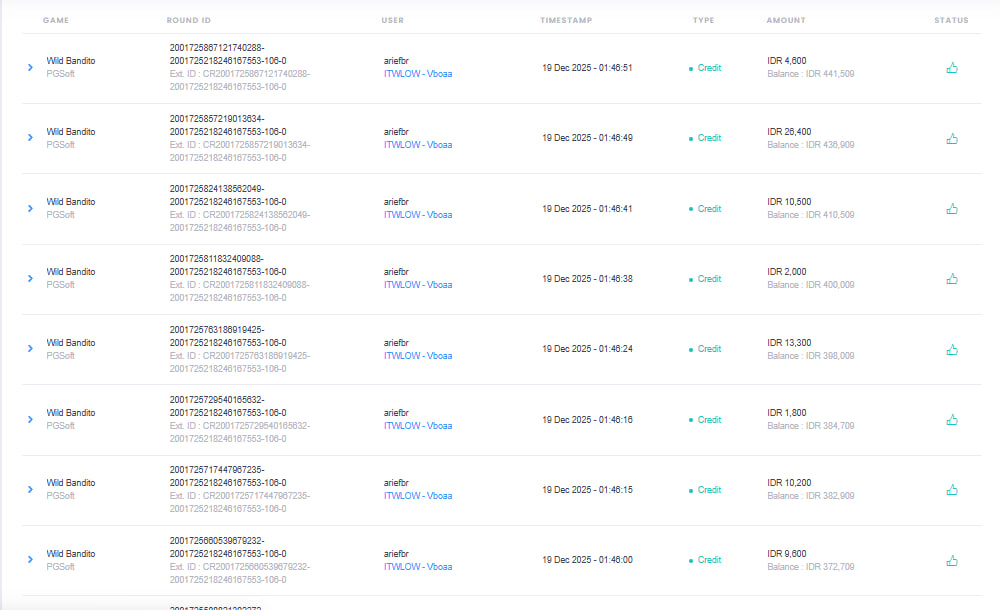Click thumbs-up status icon for 01:46:15 row
Screen dimensions: 1000x610
pyautogui.click(x=952, y=490)
